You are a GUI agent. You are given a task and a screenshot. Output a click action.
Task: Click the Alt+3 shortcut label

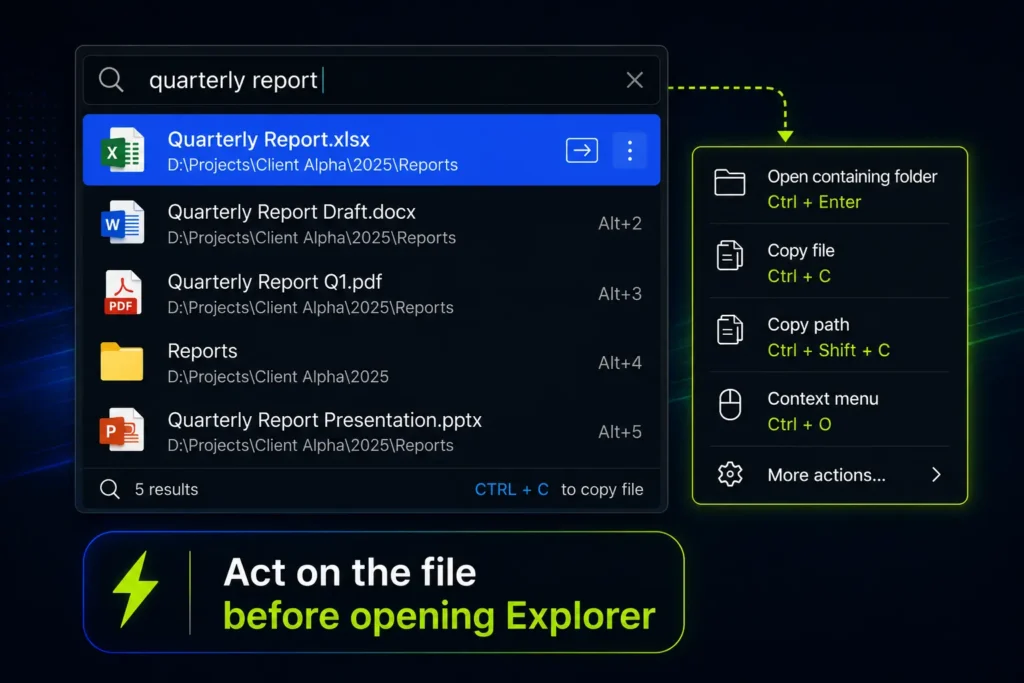620,294
